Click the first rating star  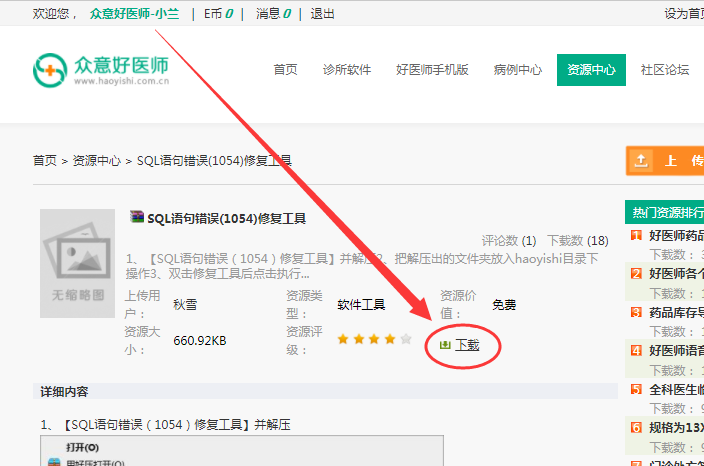pos(343,339)
